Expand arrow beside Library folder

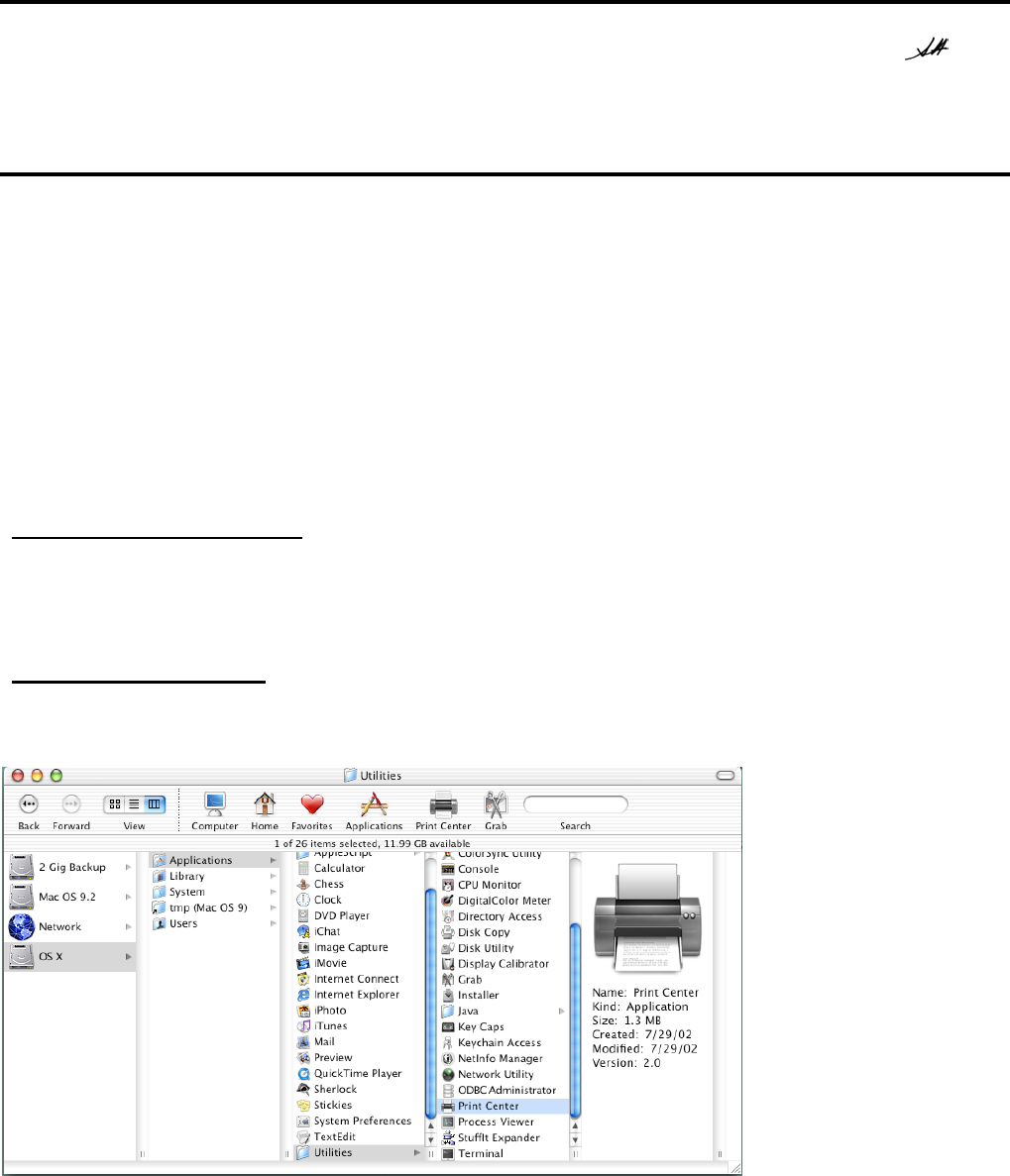[x=274, y=876]
